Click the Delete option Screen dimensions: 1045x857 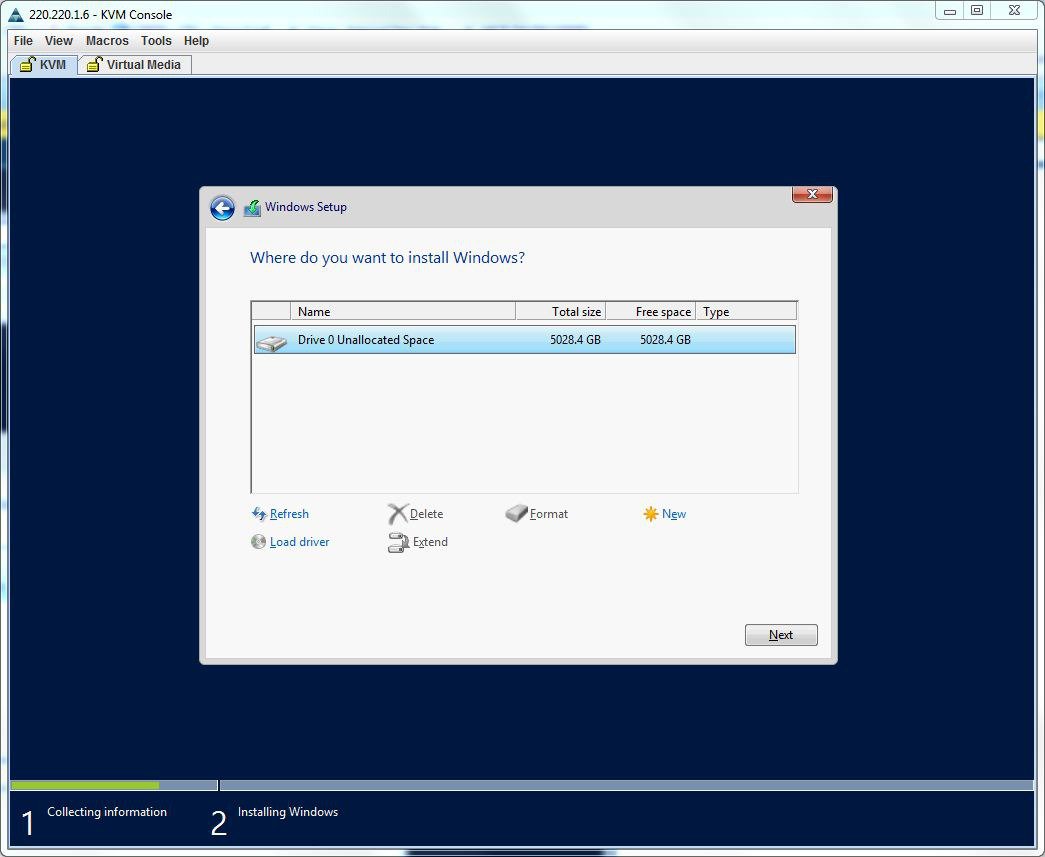click(427, 514)
